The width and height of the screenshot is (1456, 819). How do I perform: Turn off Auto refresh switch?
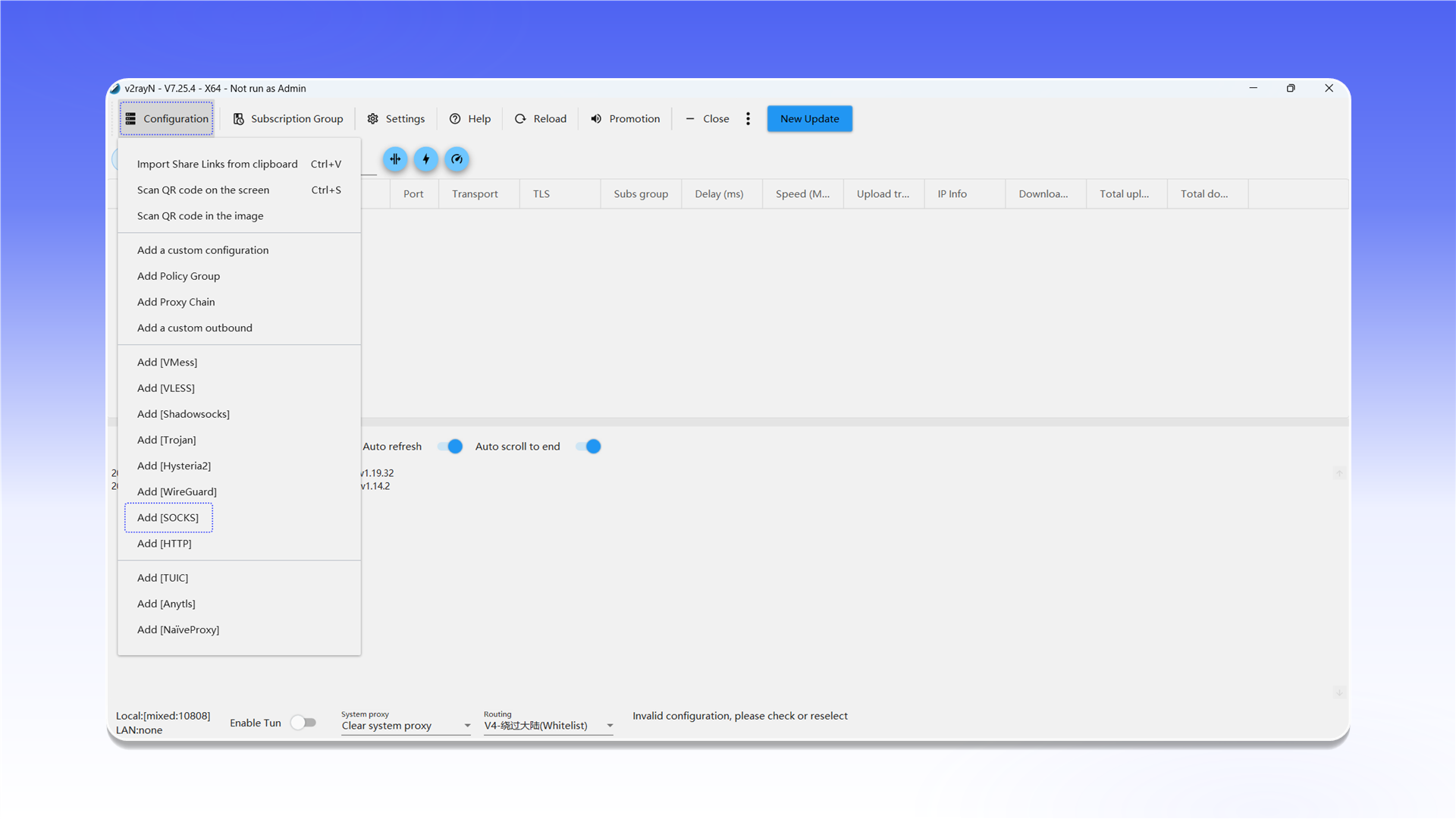point(450,447)
